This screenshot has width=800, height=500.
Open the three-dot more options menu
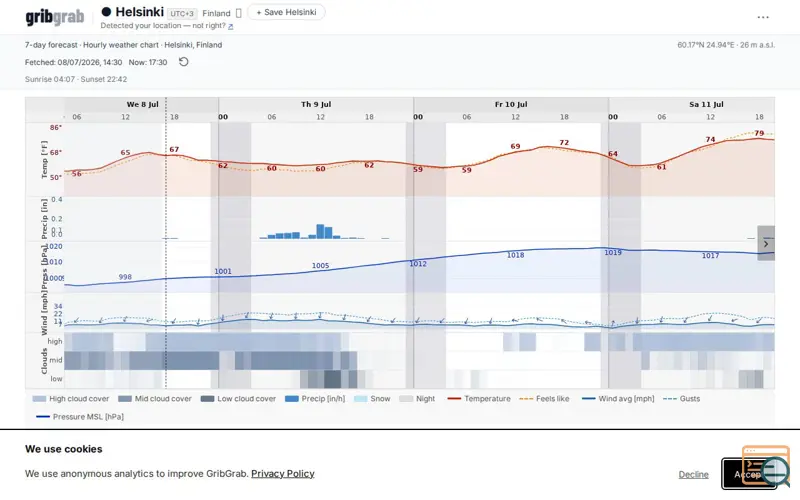point(763,17)
